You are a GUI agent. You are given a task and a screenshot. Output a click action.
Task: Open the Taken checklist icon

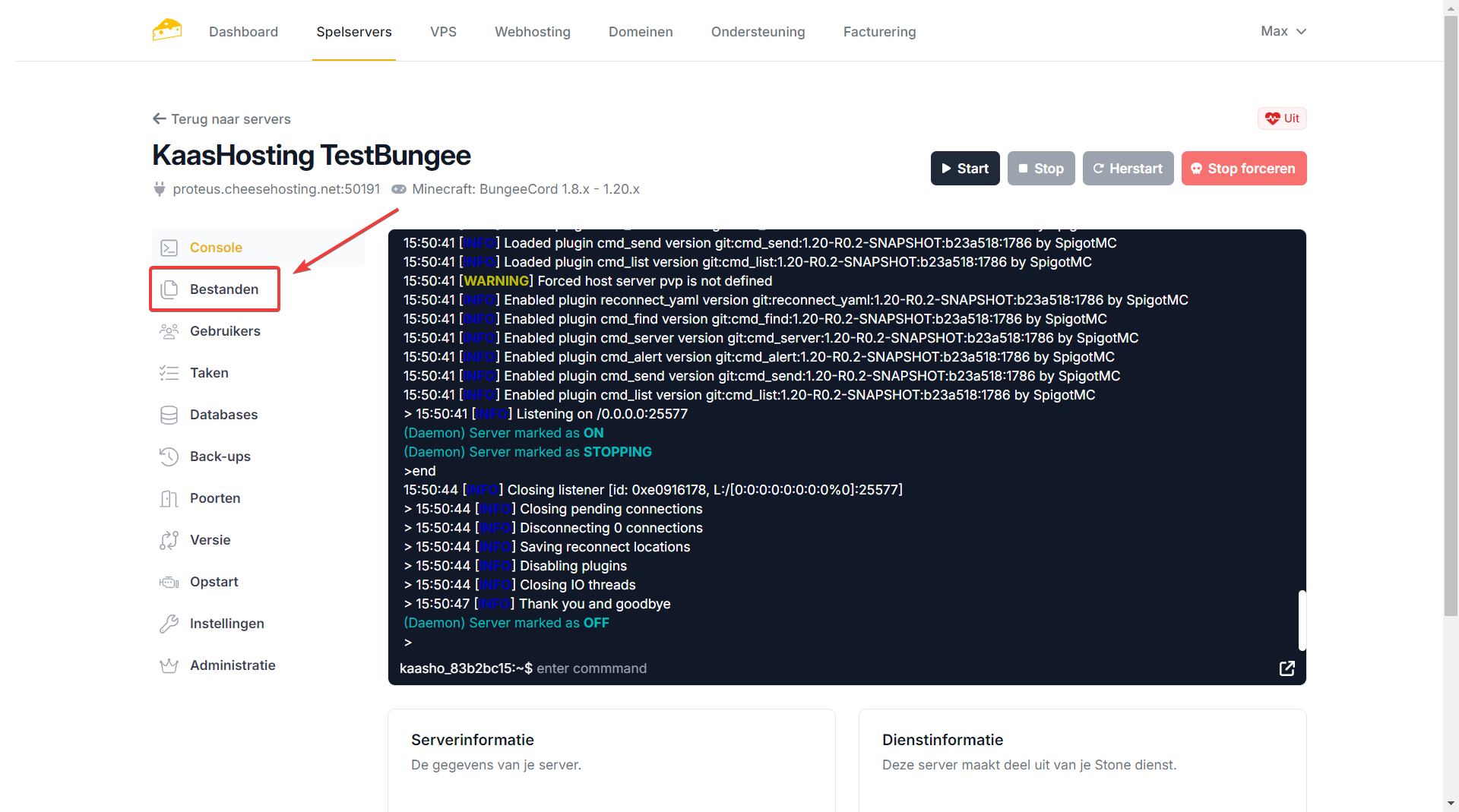click(169, 373)
